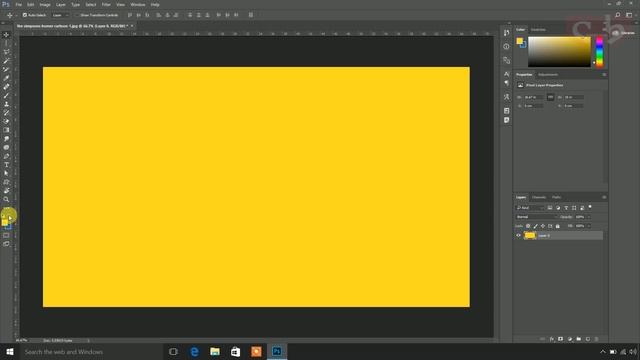This screenshot has width=640, height=360.
Task: Open the blend mode Normal dropdown
Action: pyautogui.click(x=536, y=217)
